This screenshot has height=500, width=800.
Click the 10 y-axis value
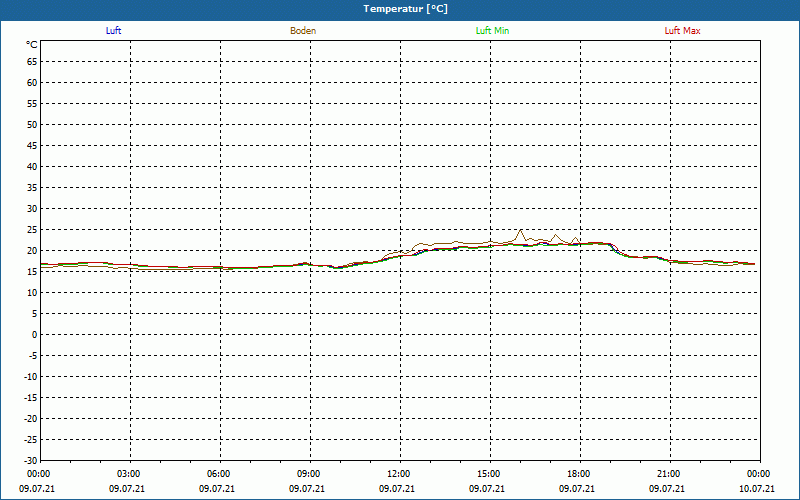pos(32,293)
